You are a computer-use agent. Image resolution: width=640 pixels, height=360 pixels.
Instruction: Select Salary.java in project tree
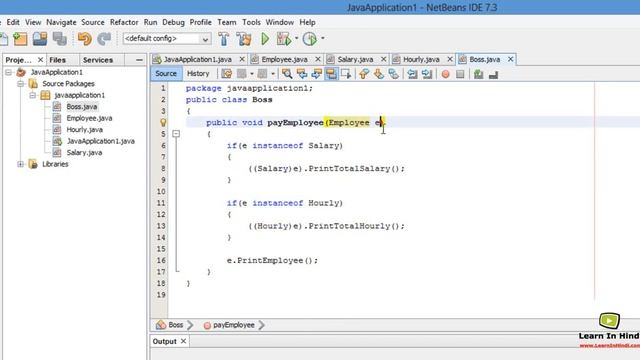84,153
